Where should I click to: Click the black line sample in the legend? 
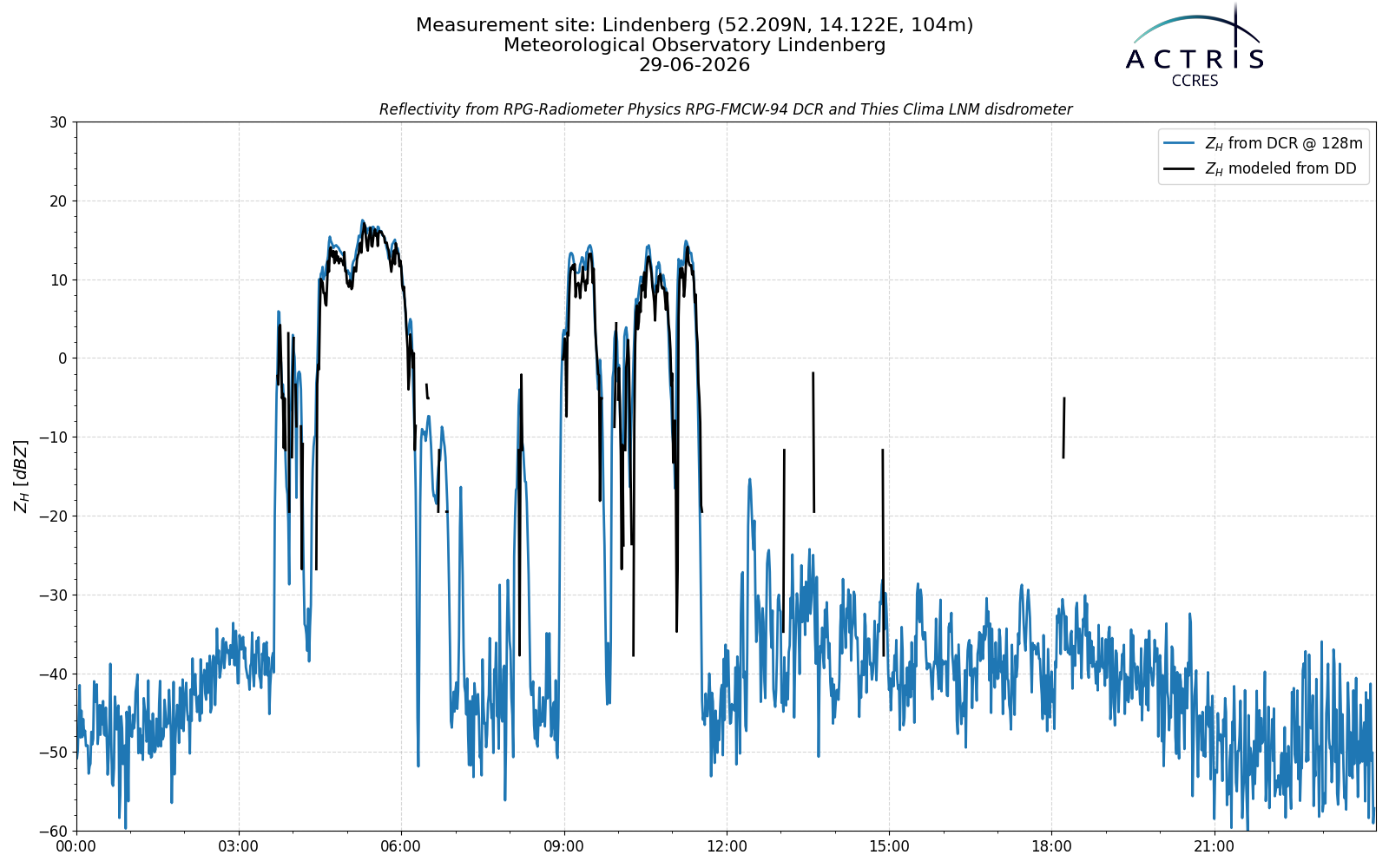click(x=1180, y=168)
